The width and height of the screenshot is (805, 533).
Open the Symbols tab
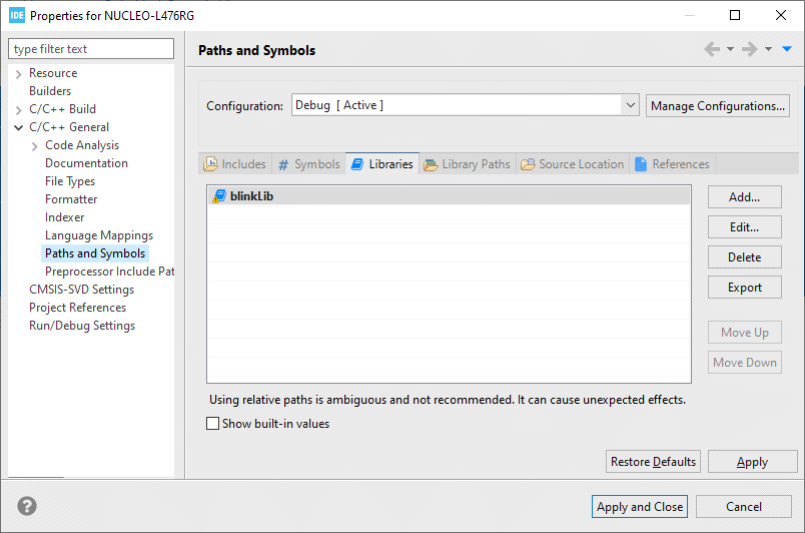(309, 164)
